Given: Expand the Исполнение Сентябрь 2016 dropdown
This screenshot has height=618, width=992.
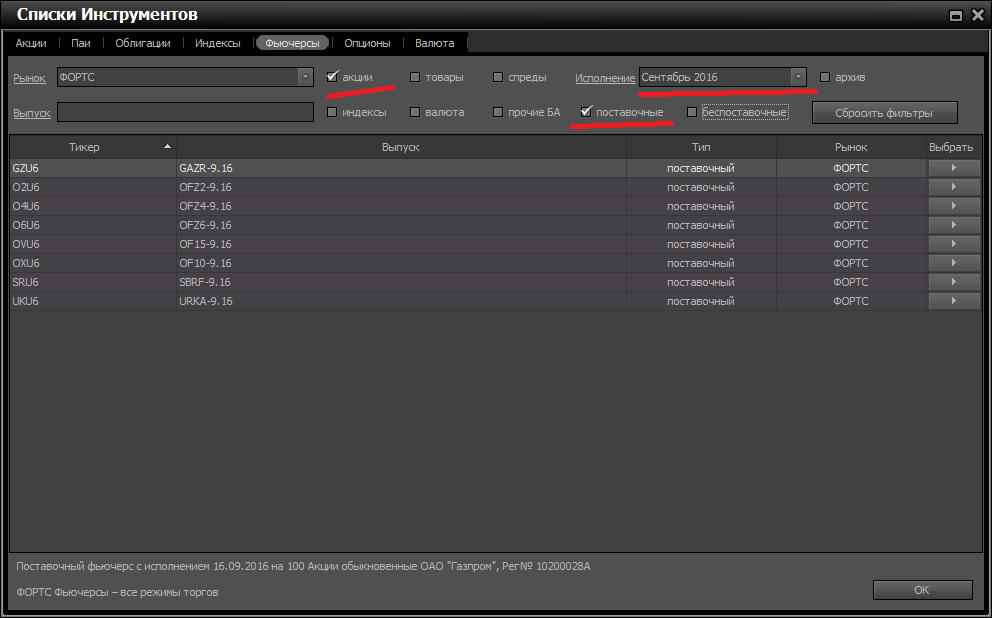Looking at the screenshot, I should [x=797, y=77].
